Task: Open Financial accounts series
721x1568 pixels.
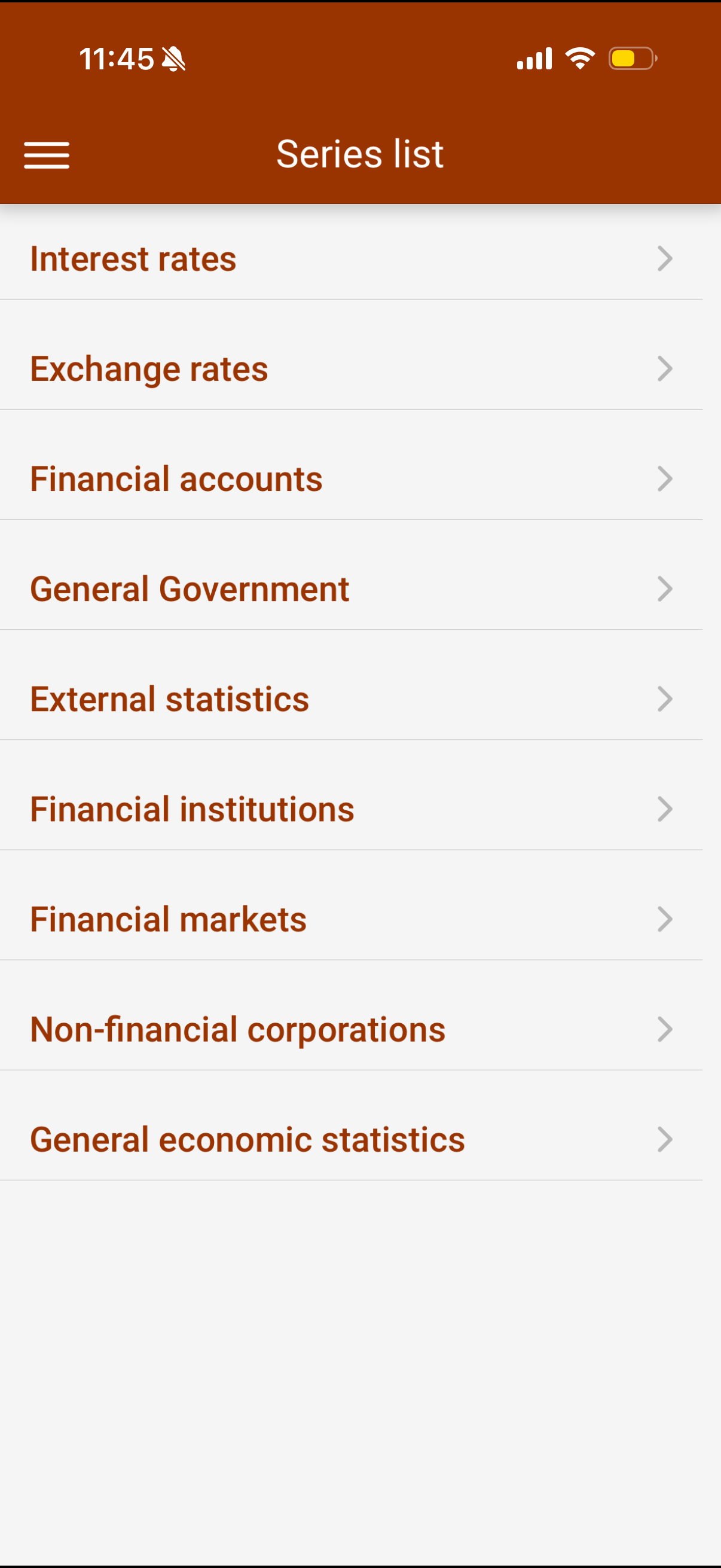Action: coord(176,479)
